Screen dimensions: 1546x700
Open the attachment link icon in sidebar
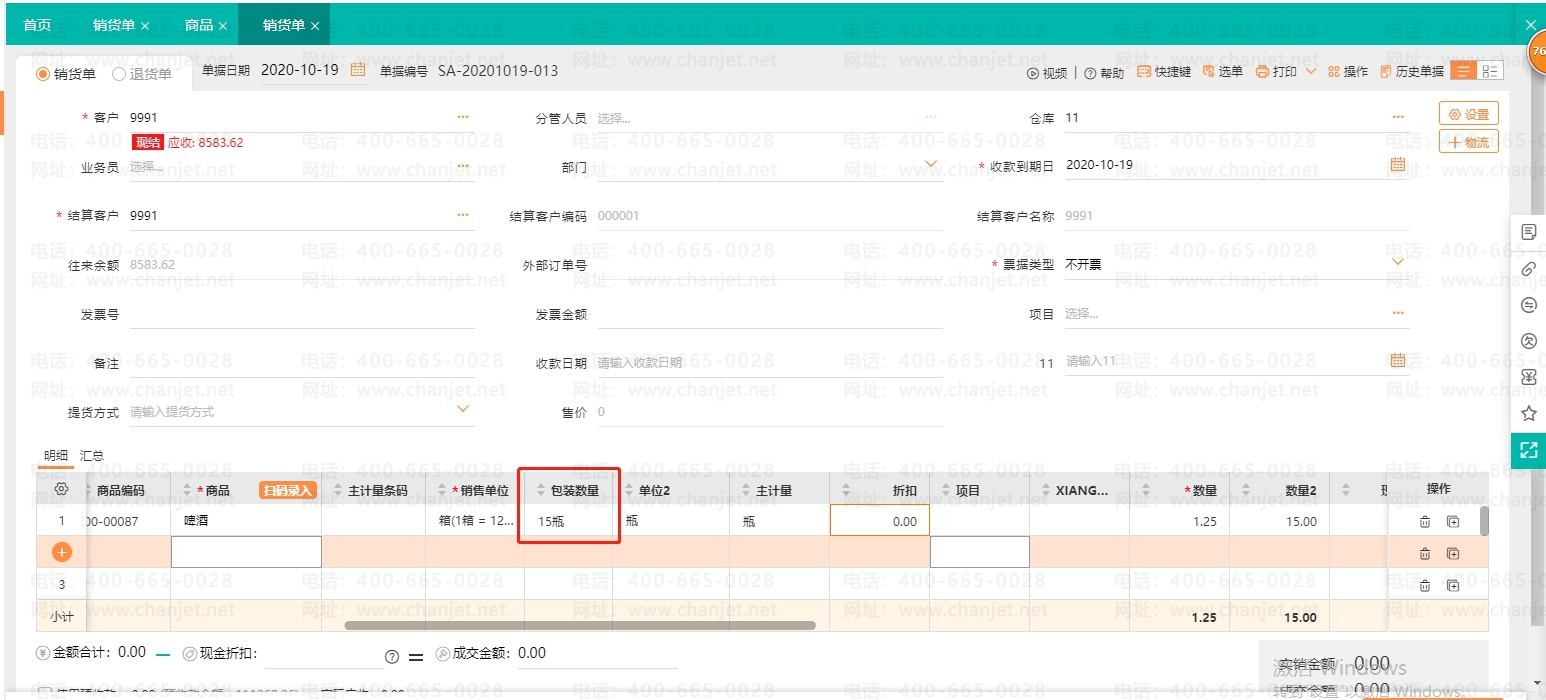[x=1528, y=269]
